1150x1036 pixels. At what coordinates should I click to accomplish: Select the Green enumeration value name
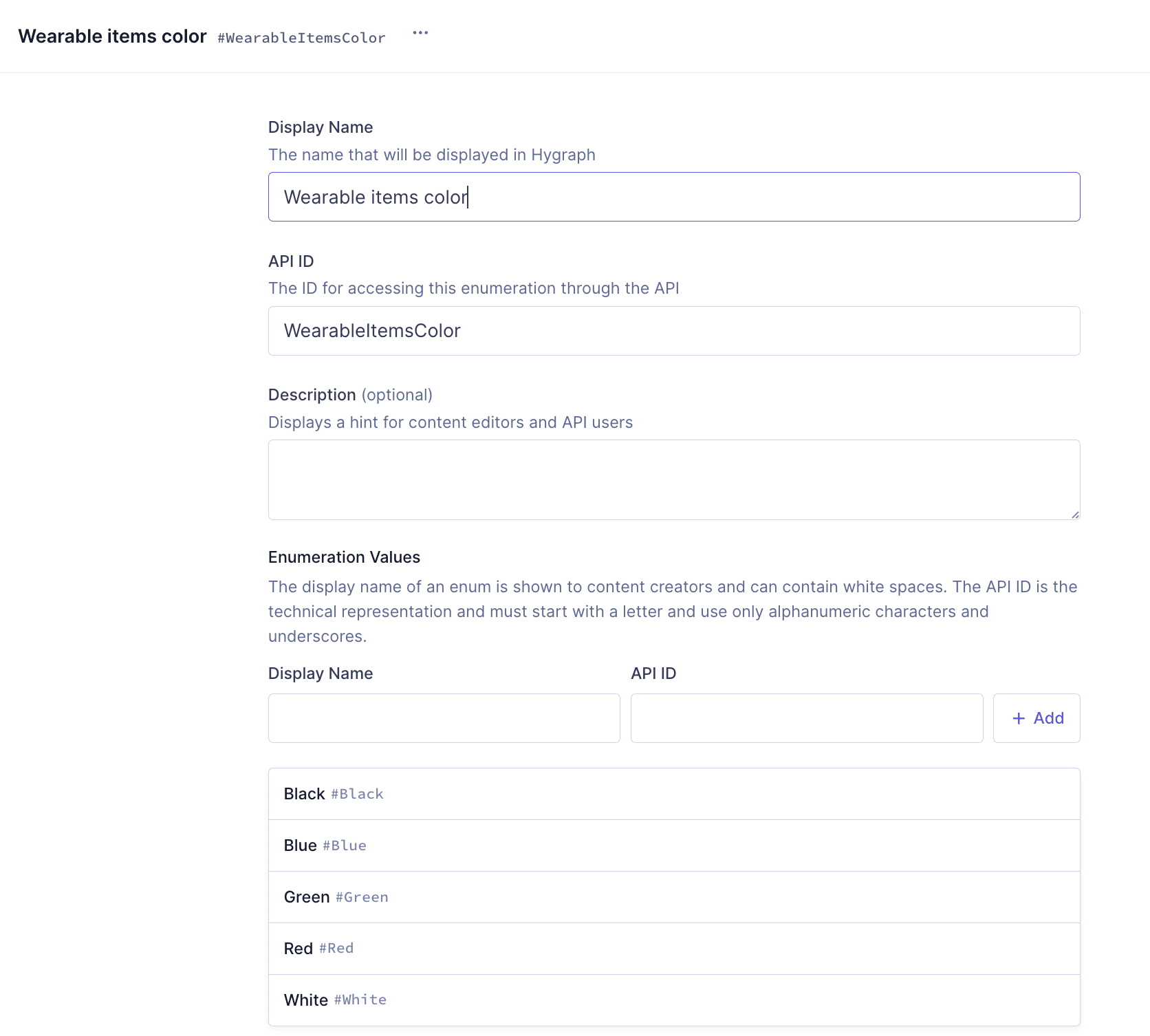click(307, 897)
